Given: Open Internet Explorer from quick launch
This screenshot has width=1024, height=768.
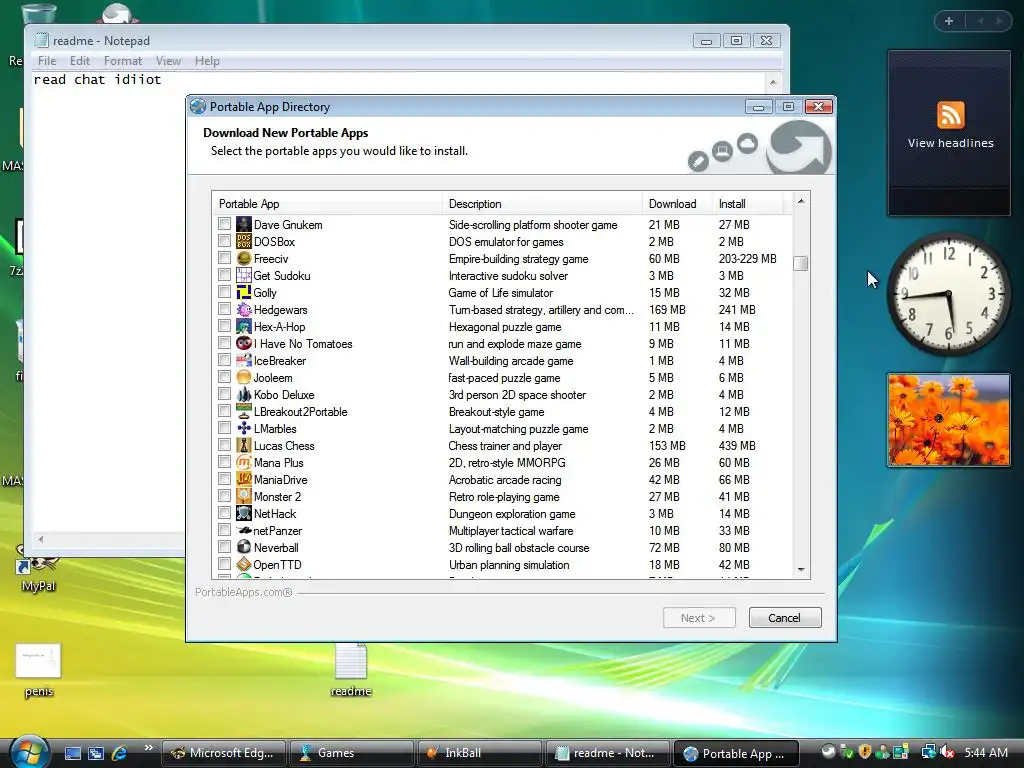Looking at the screenshot, I should [120, 753].
